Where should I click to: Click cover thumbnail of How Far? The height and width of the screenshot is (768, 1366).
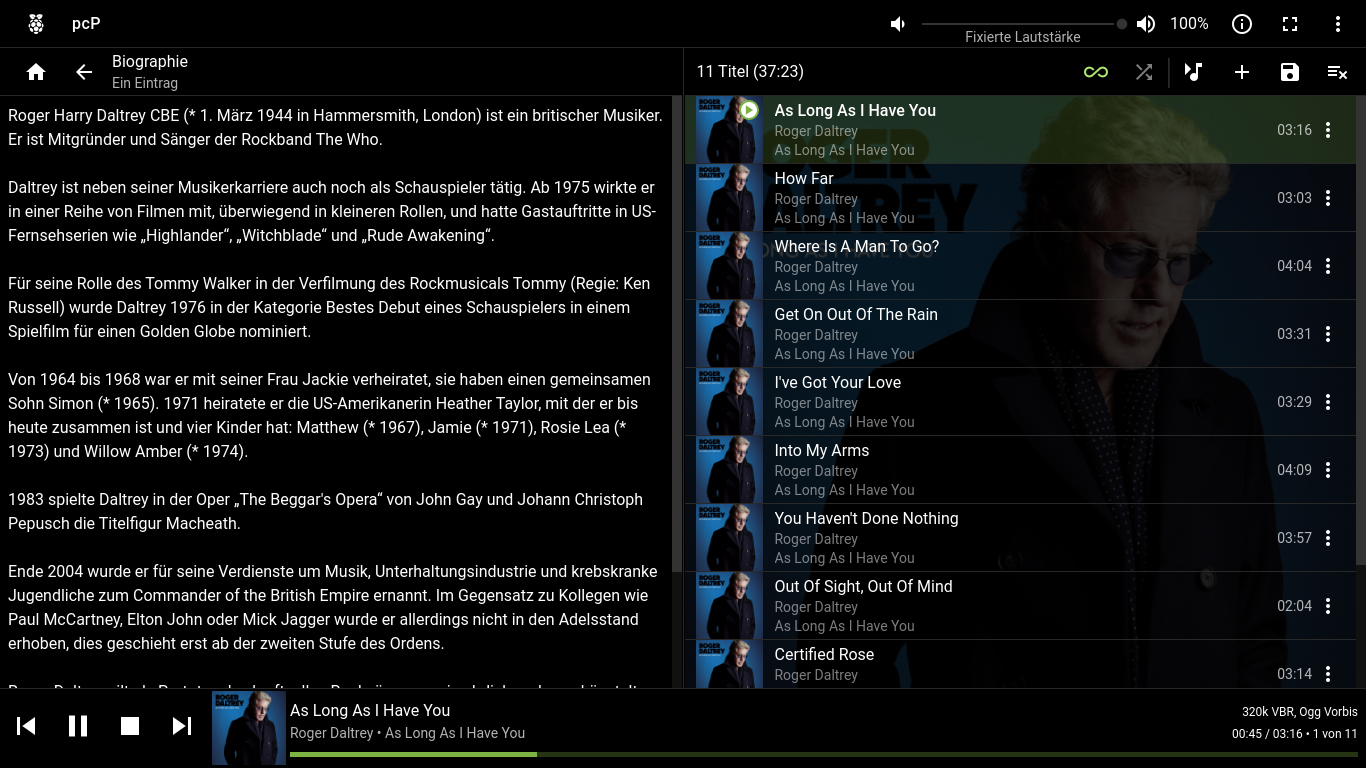click(729, 198)
